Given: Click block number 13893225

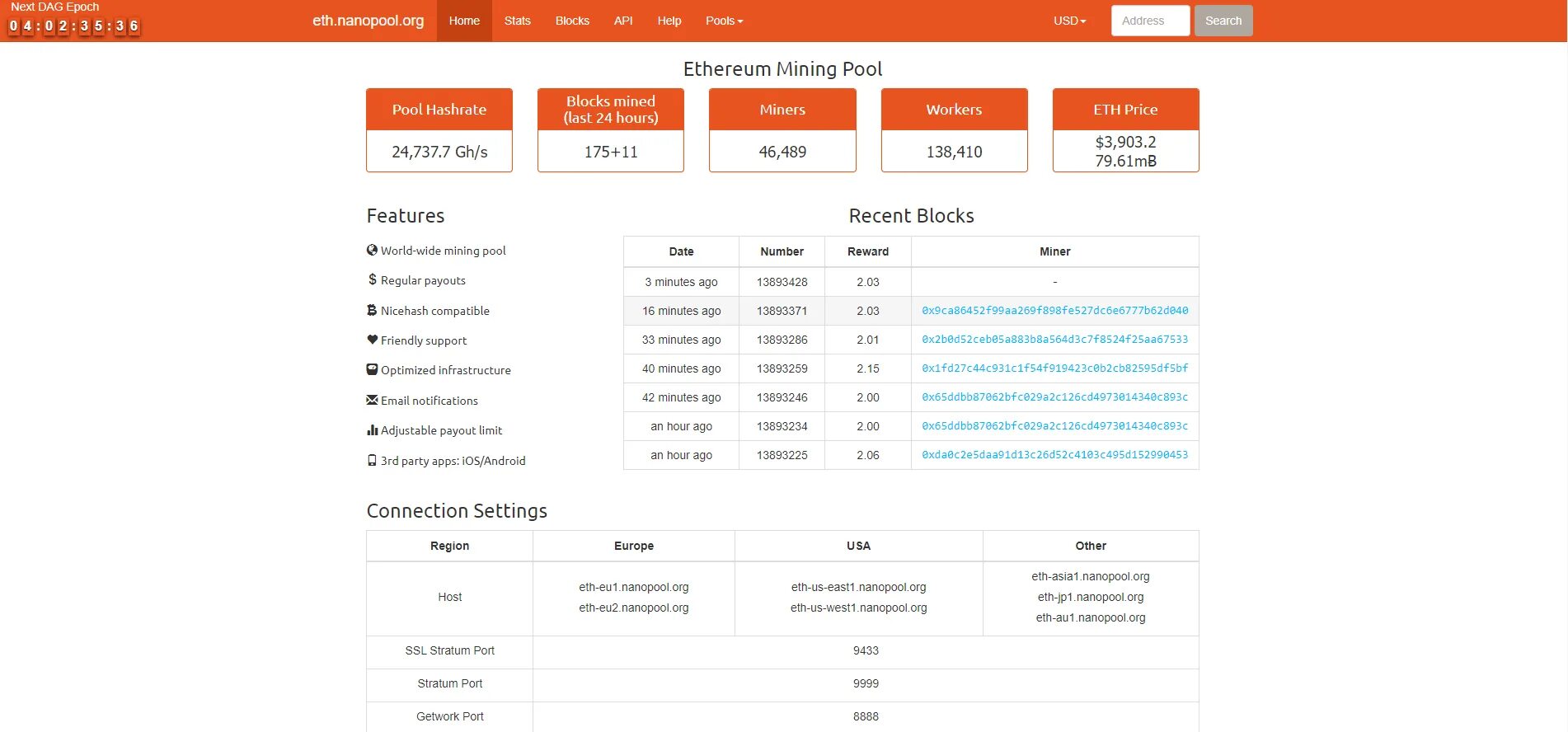Looking at the screenshot, I should pyautogui.click(x=782, y=455).
